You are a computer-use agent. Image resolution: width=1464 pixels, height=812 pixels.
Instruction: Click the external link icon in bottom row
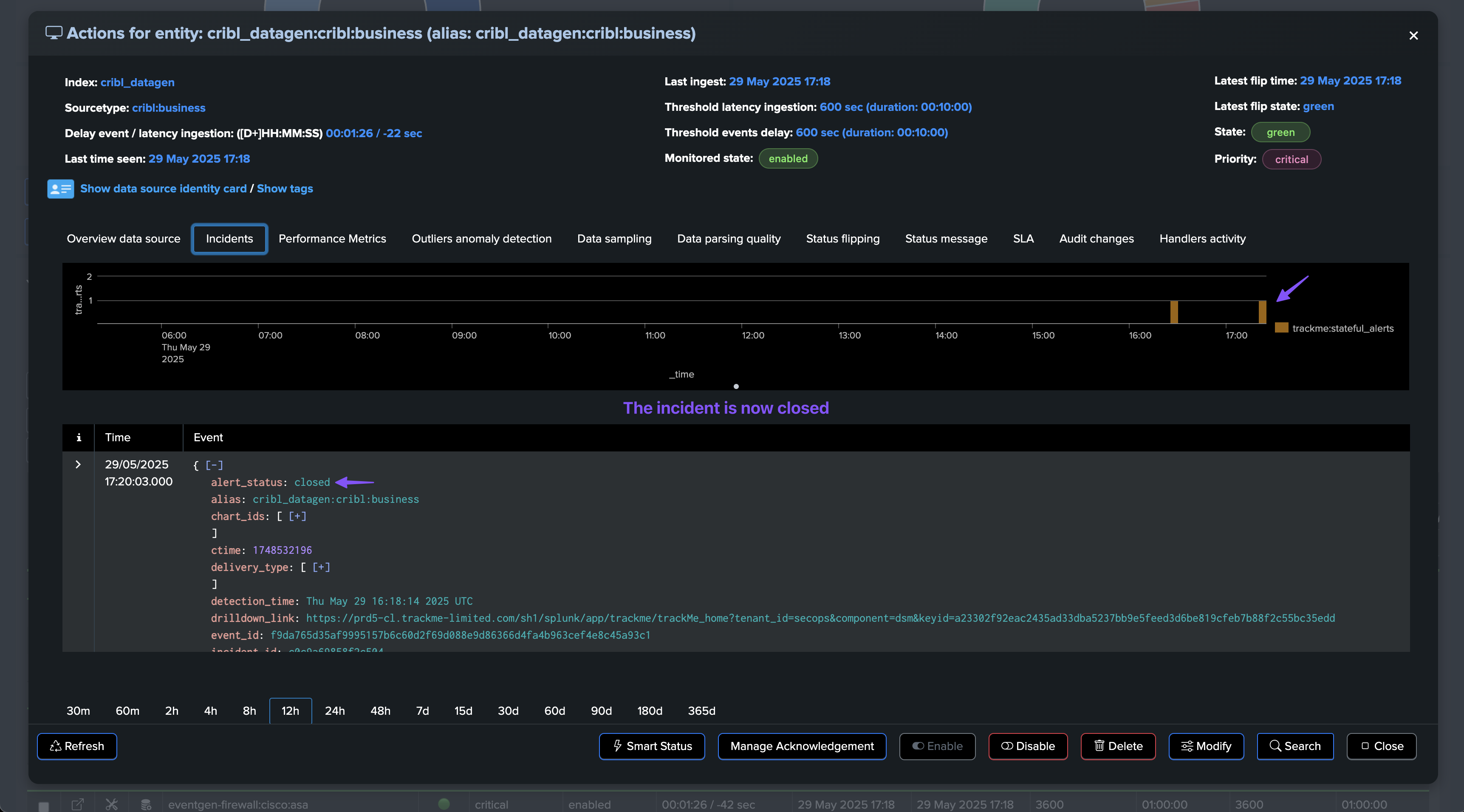[78, 804]
